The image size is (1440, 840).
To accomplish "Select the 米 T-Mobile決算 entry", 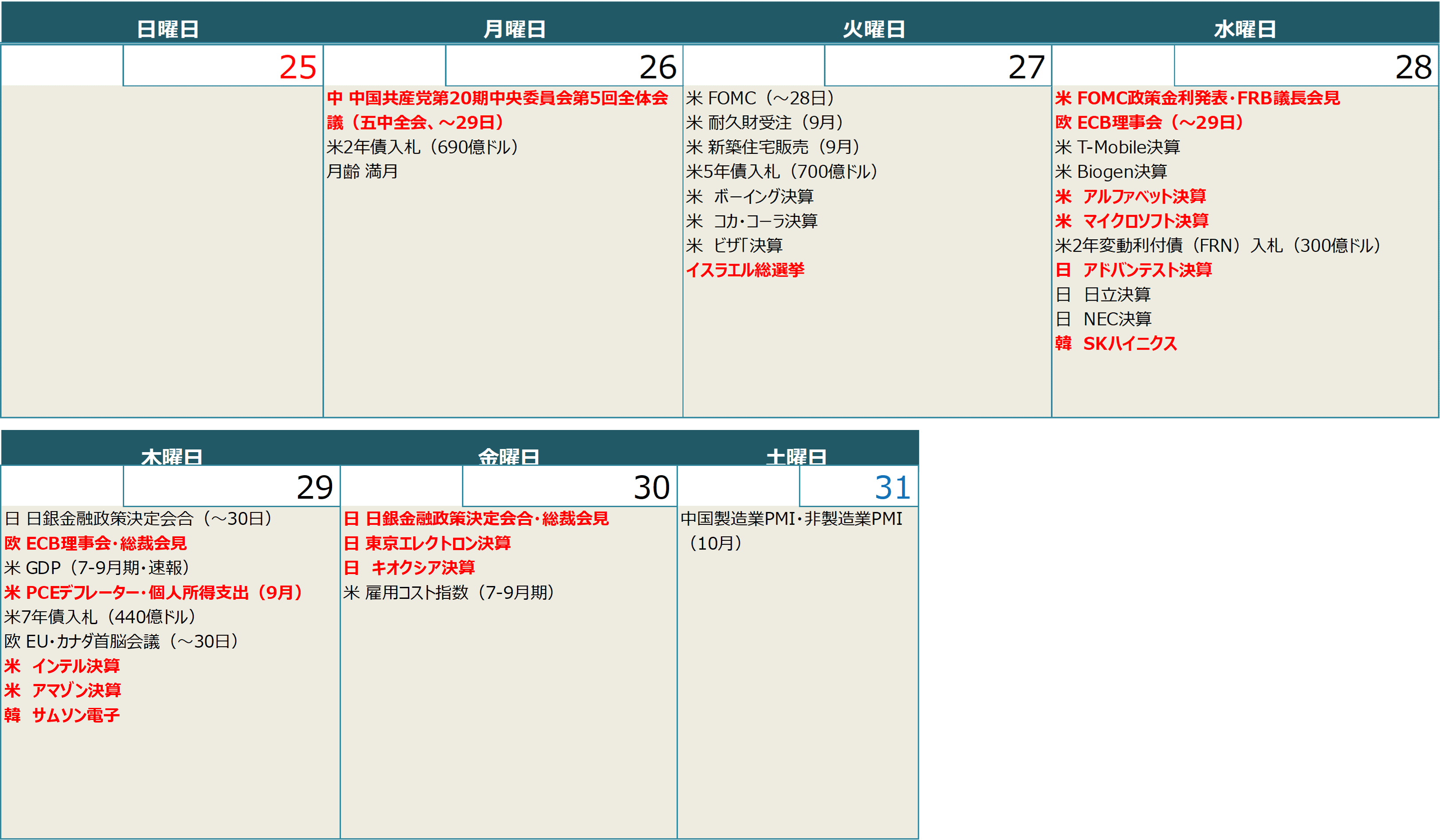I will (x=1118, y=148).
